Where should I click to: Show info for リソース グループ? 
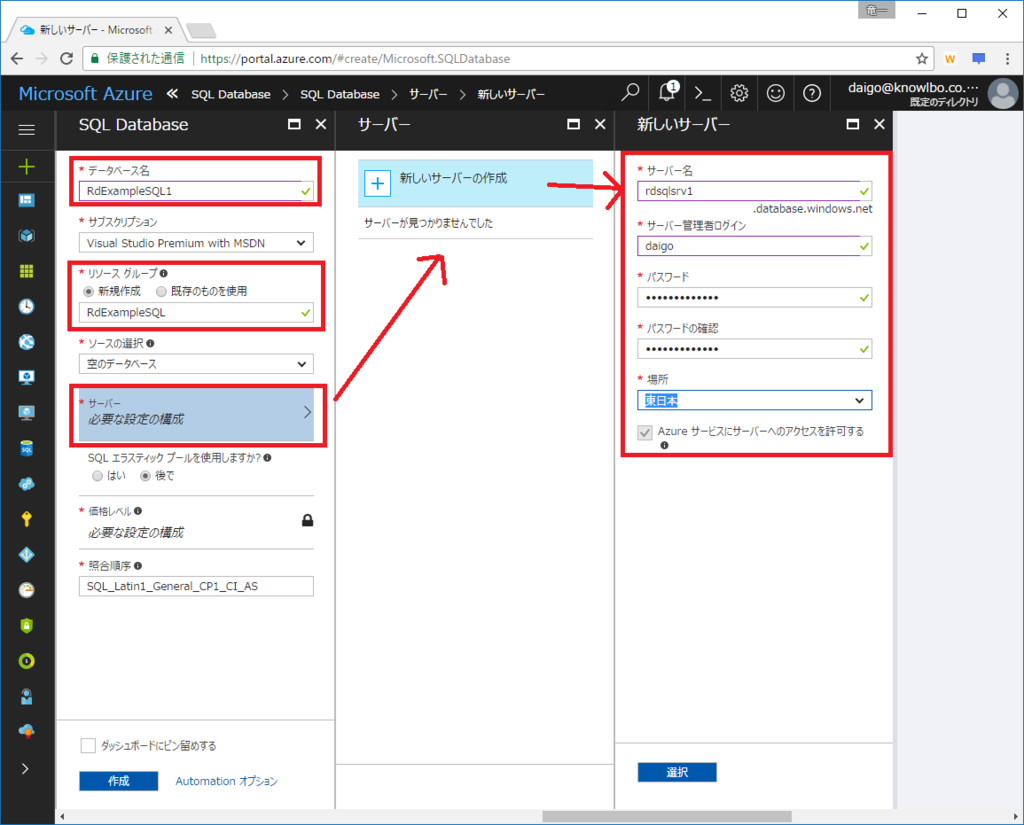coord(163,274)
